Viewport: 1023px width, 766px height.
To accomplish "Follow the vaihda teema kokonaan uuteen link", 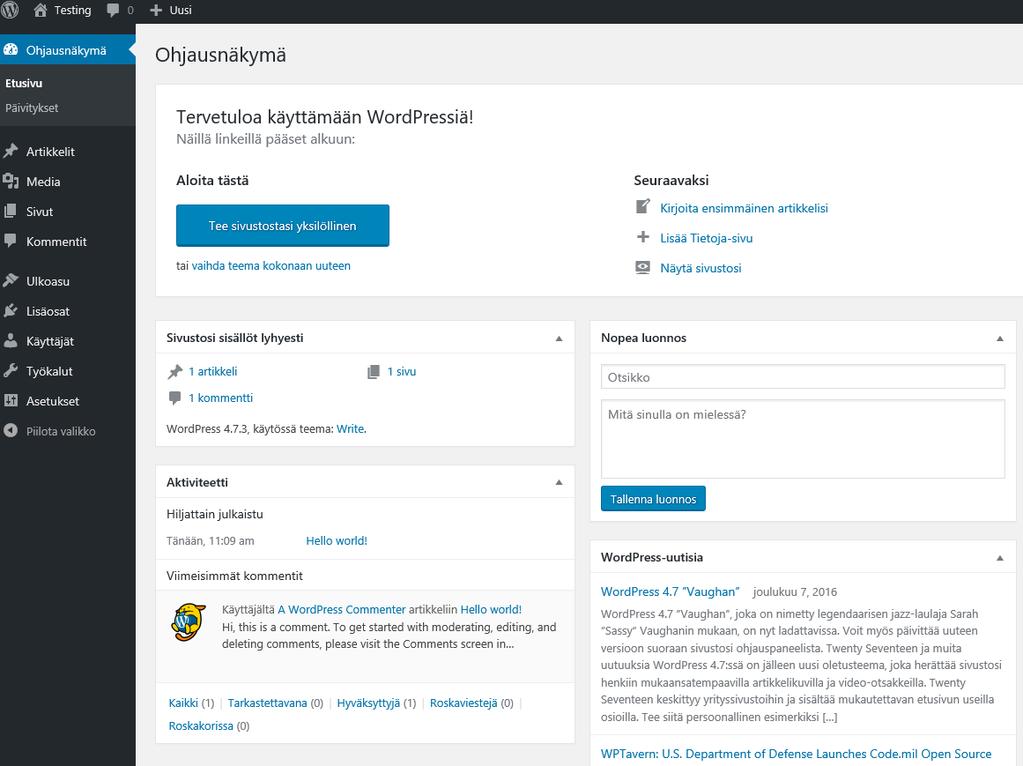I will point(271,266).
